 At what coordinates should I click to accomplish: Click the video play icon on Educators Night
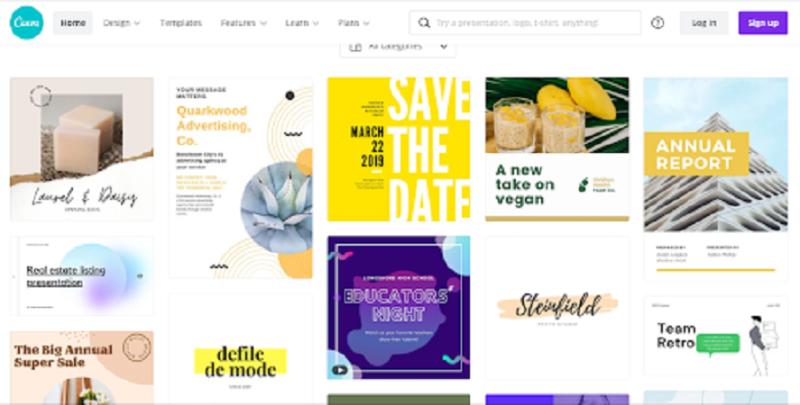point(339,370)
